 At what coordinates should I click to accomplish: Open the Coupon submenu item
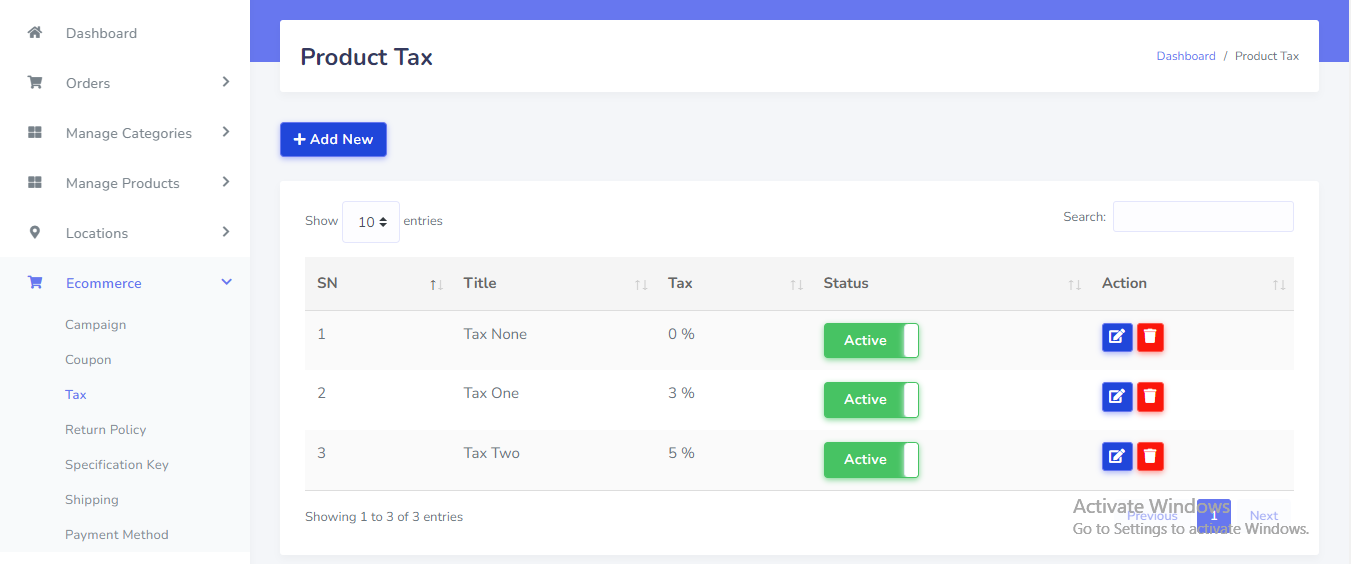click(88, 360)
